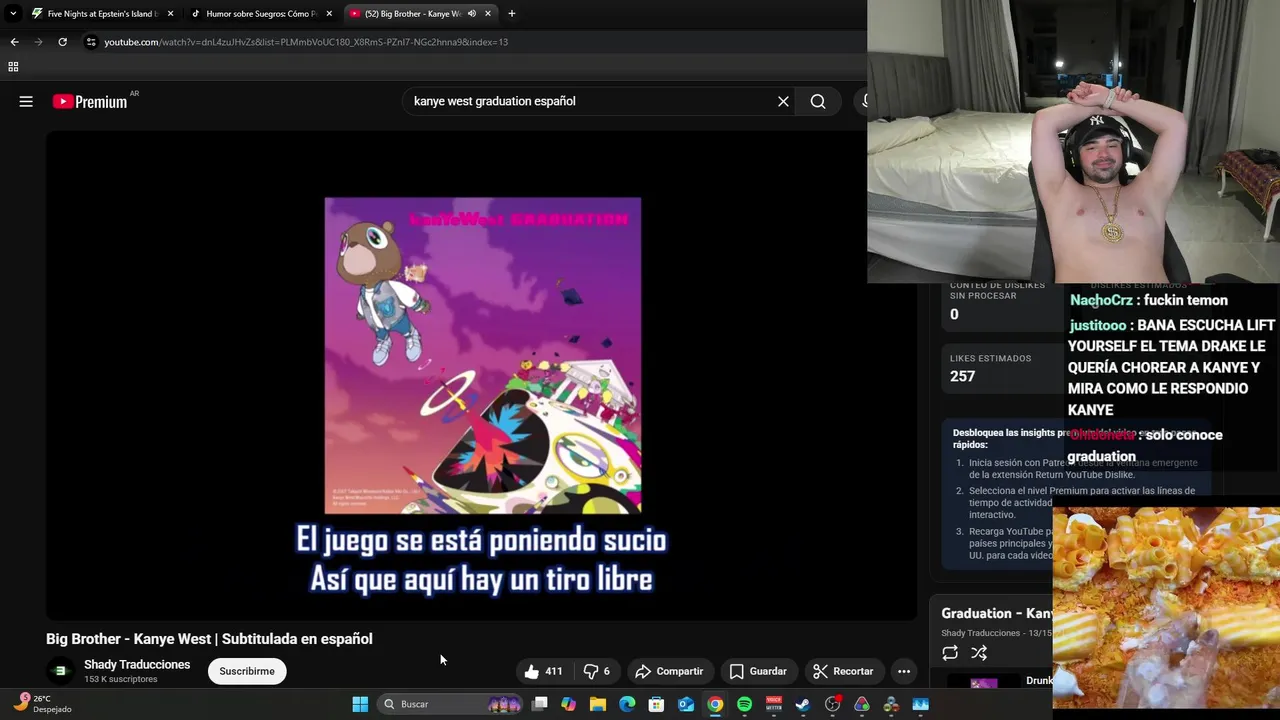The image size is (1280, 720).
Task: Reload the page
Action: click(62, 42)
